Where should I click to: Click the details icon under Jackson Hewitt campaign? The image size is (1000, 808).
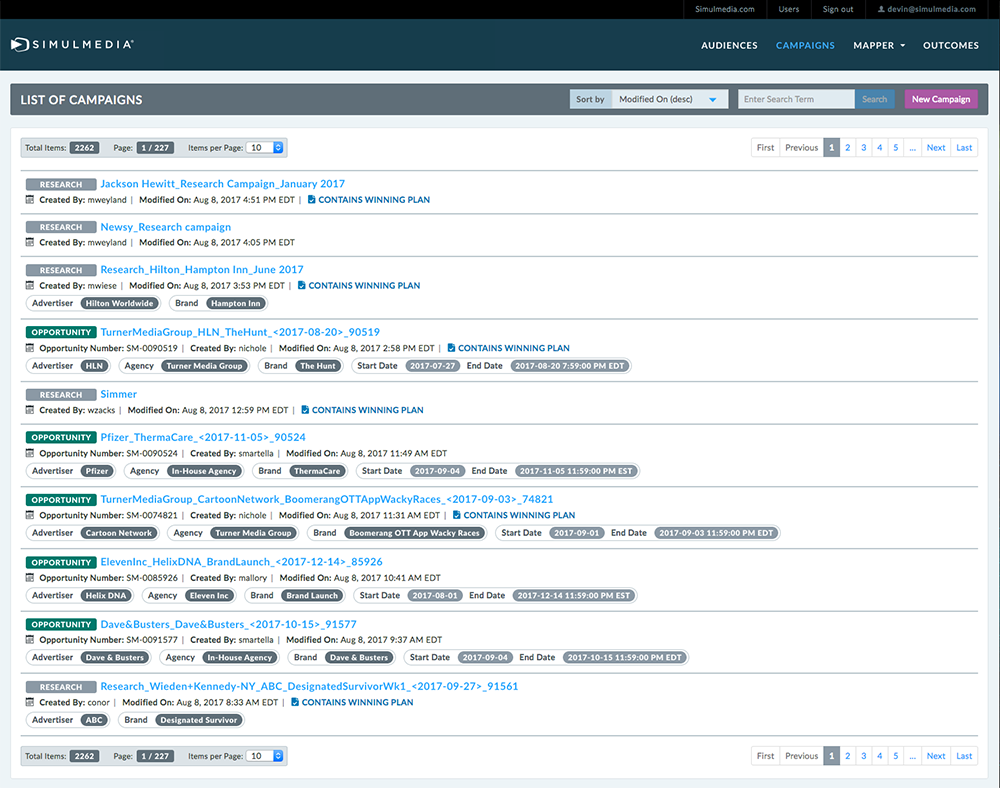pyautogui.click(x=29, y=200)
